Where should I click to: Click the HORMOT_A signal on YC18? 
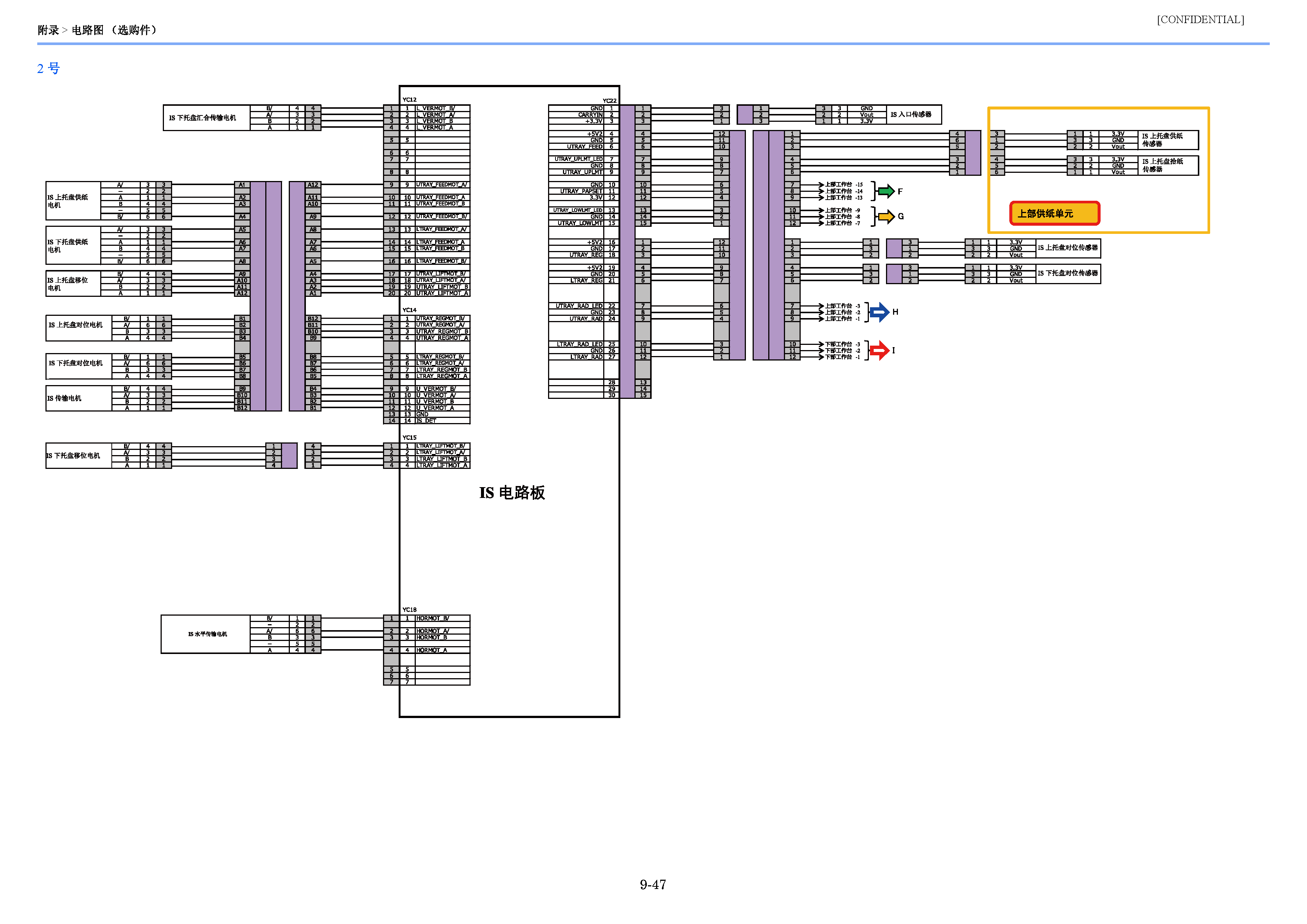(x=431, y=650)
